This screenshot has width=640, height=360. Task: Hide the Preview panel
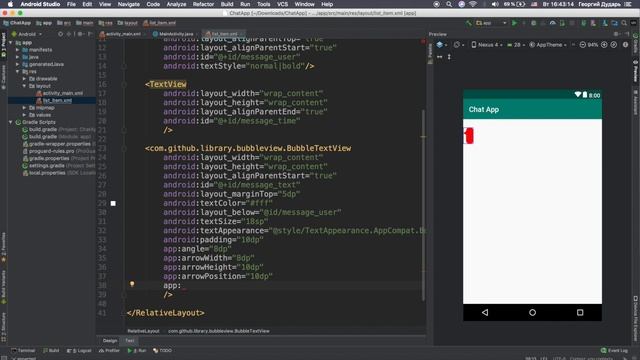tap(627, 34)
